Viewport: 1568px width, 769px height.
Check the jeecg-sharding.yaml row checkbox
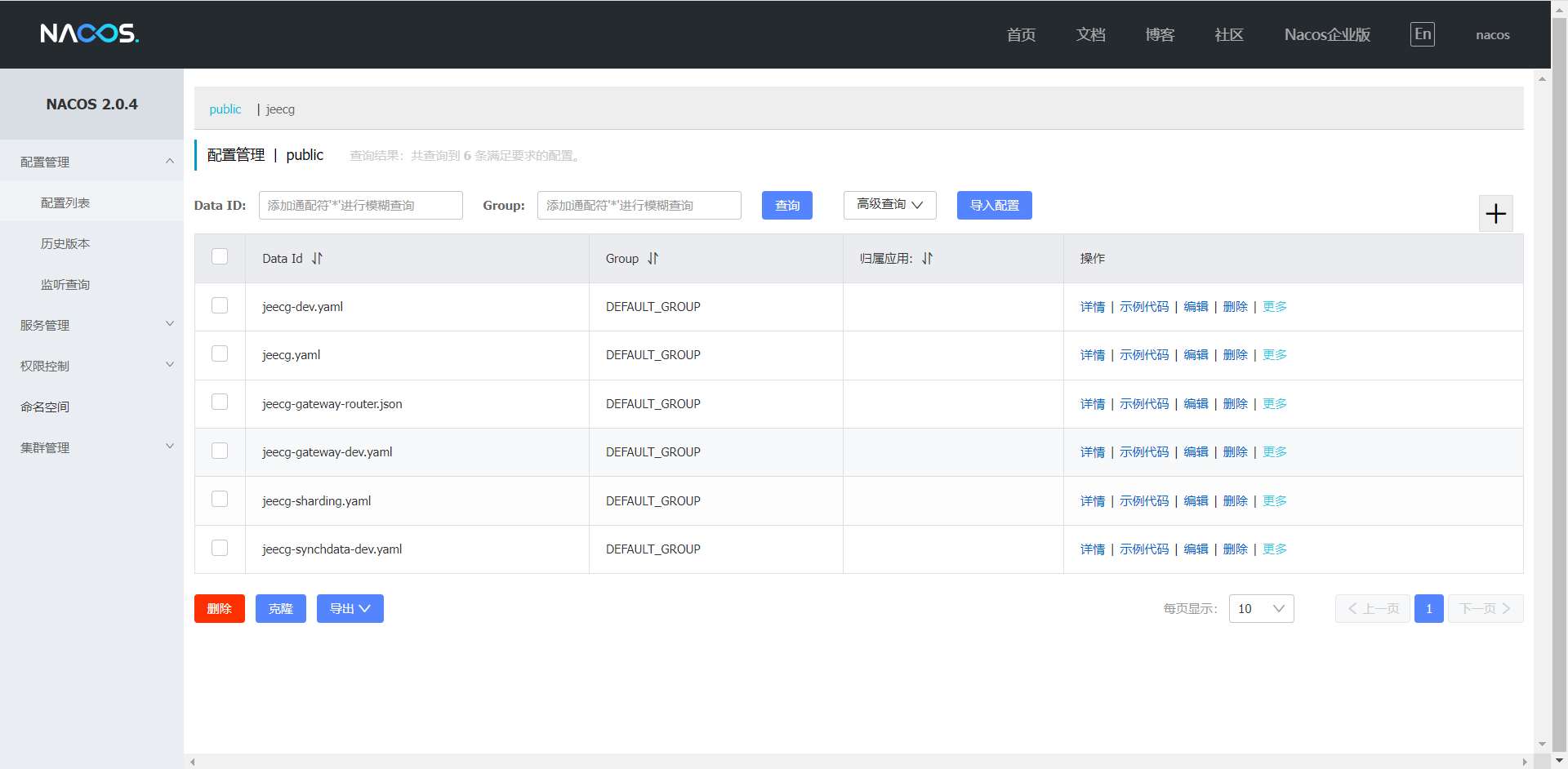point(219,499)
